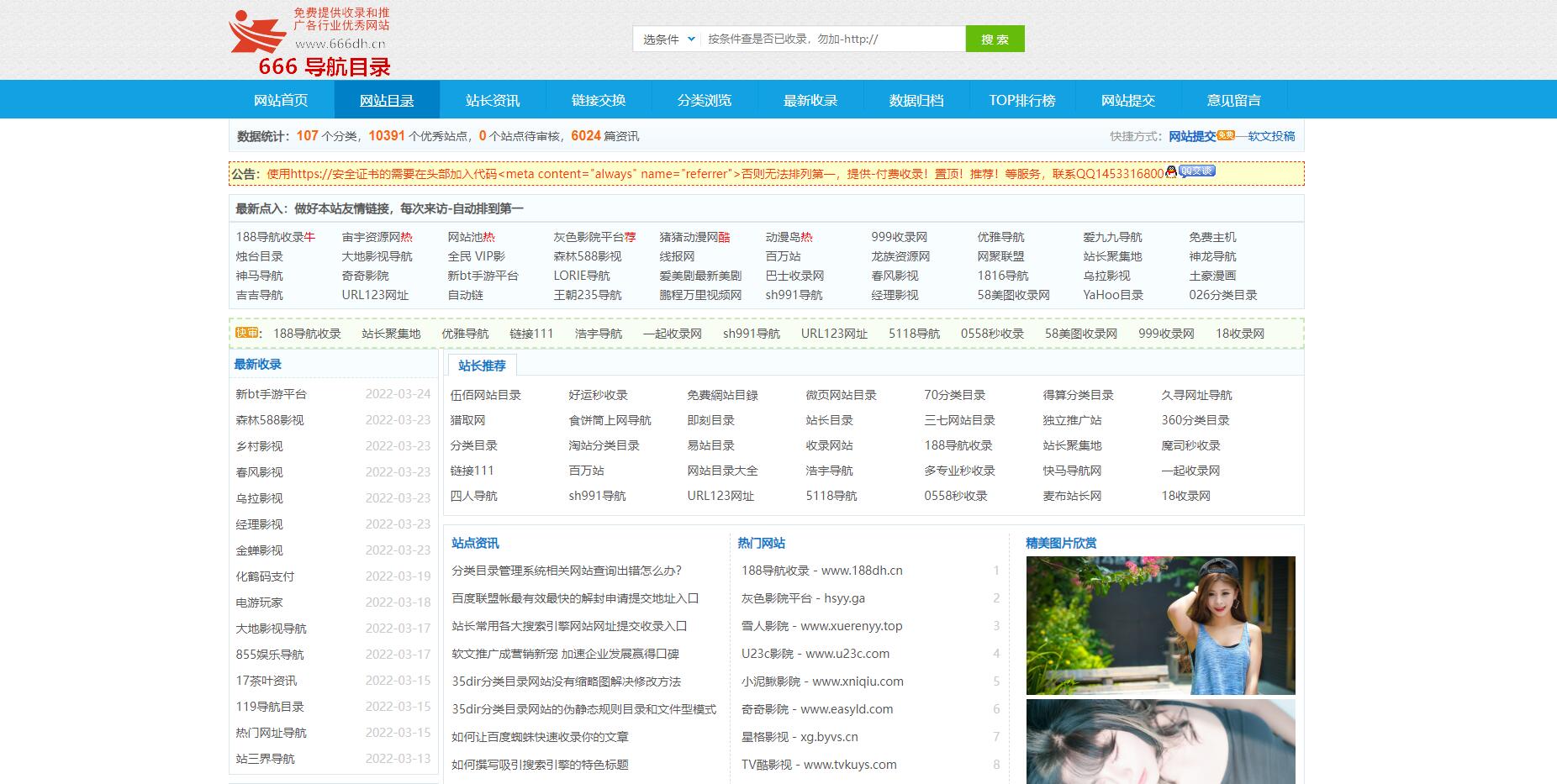
Task: Click the 666 导航目录 site logo
Action: click(x=309, y=42)
